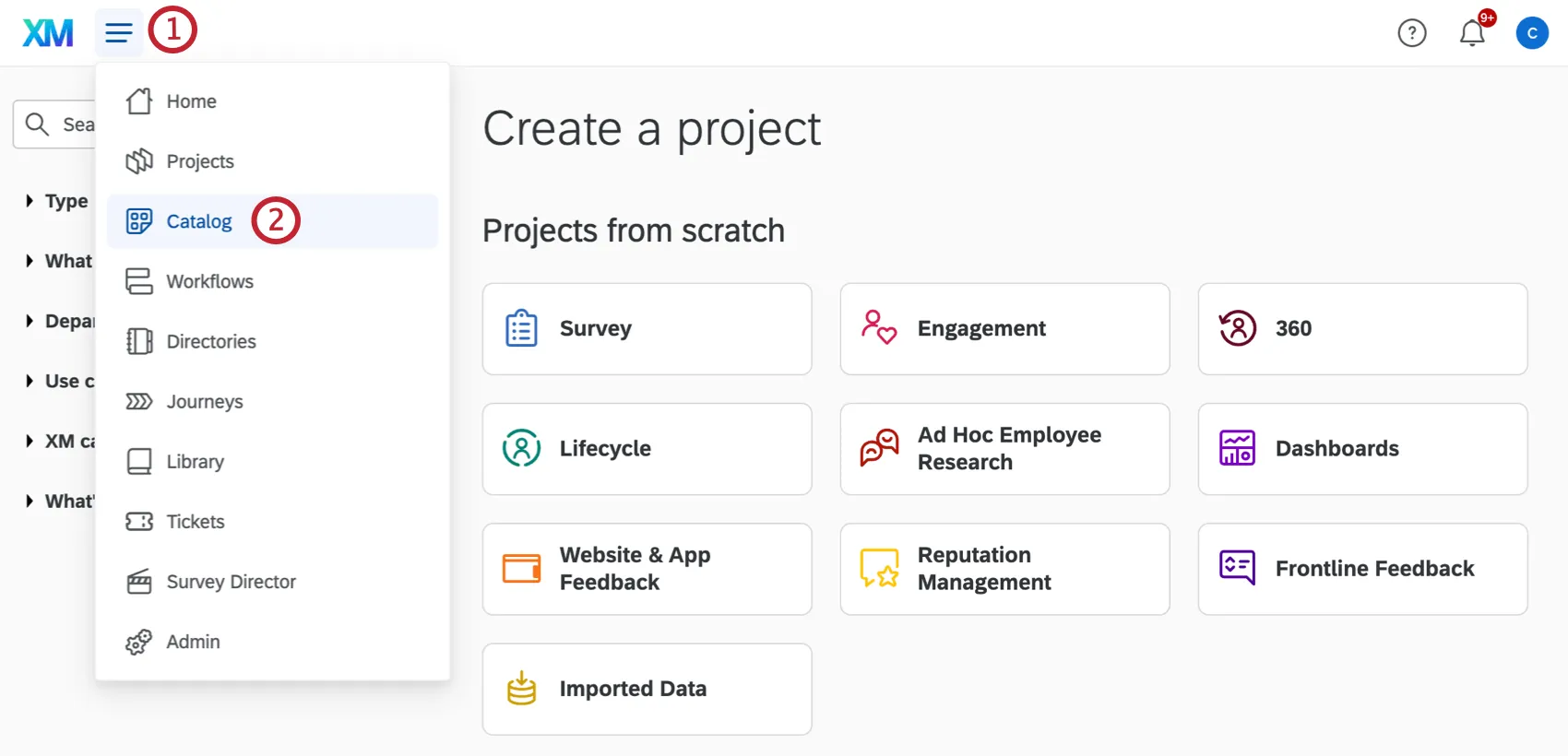
Task: Choose the Dashboards project card
Action: pyautogui.click(x=1361, y=449)
